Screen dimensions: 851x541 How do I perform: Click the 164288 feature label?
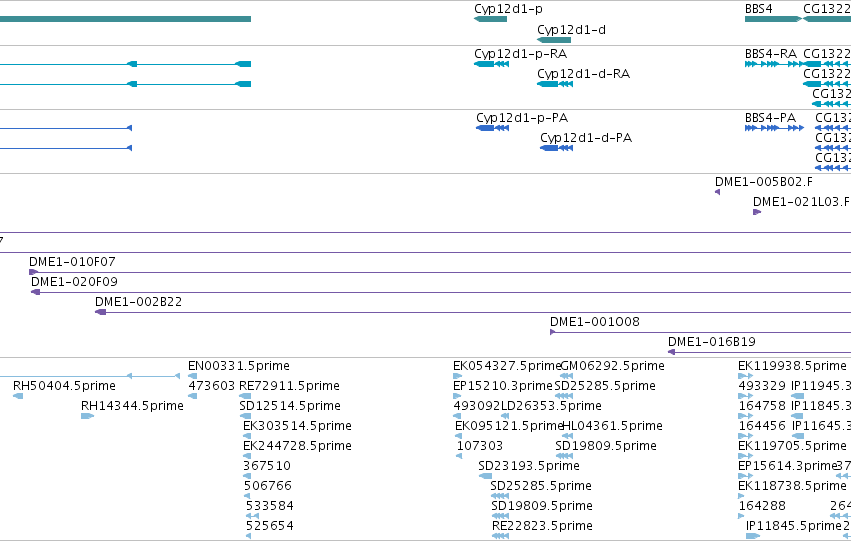pos(762,506)
